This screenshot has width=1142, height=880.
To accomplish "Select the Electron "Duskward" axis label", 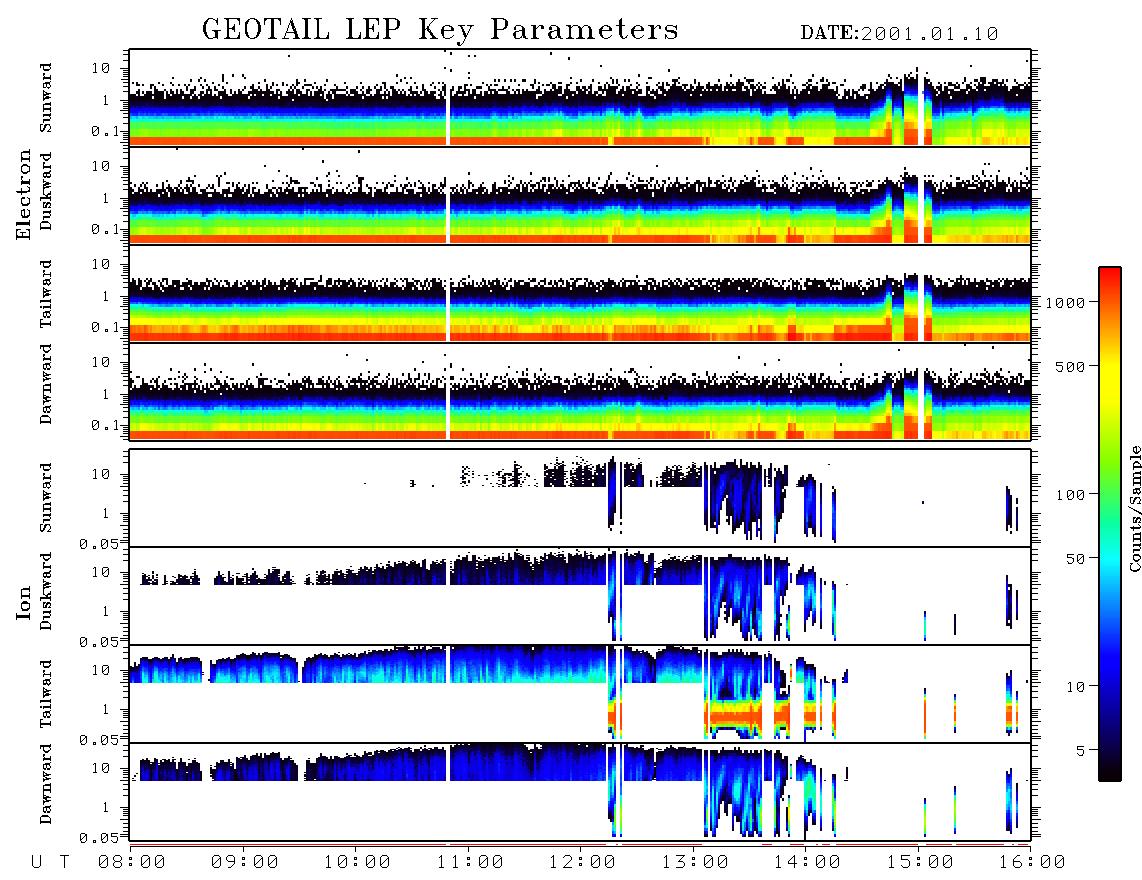I will (x=46, y=191).
